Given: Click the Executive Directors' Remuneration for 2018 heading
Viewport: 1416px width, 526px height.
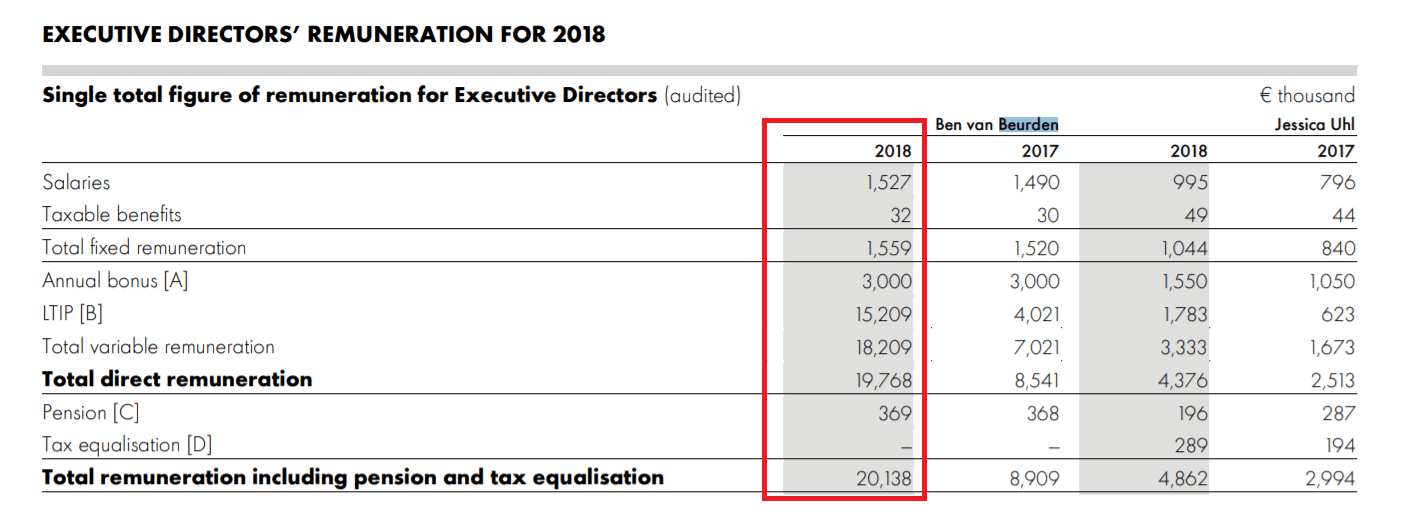Looking at the screenshot, I should [324, 35].
